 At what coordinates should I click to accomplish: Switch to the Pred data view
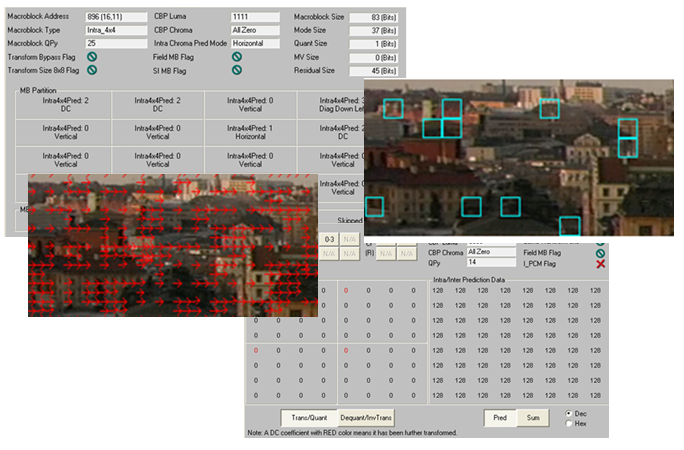tap(500, 417)
